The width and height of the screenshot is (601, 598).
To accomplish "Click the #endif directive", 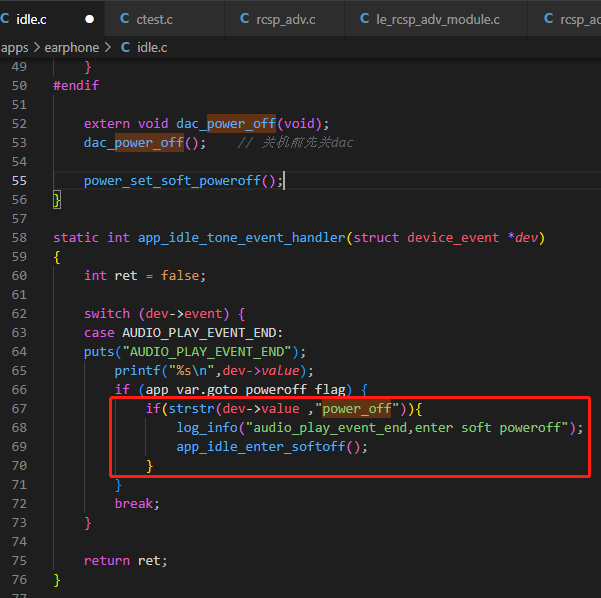I will coord(76,85).
